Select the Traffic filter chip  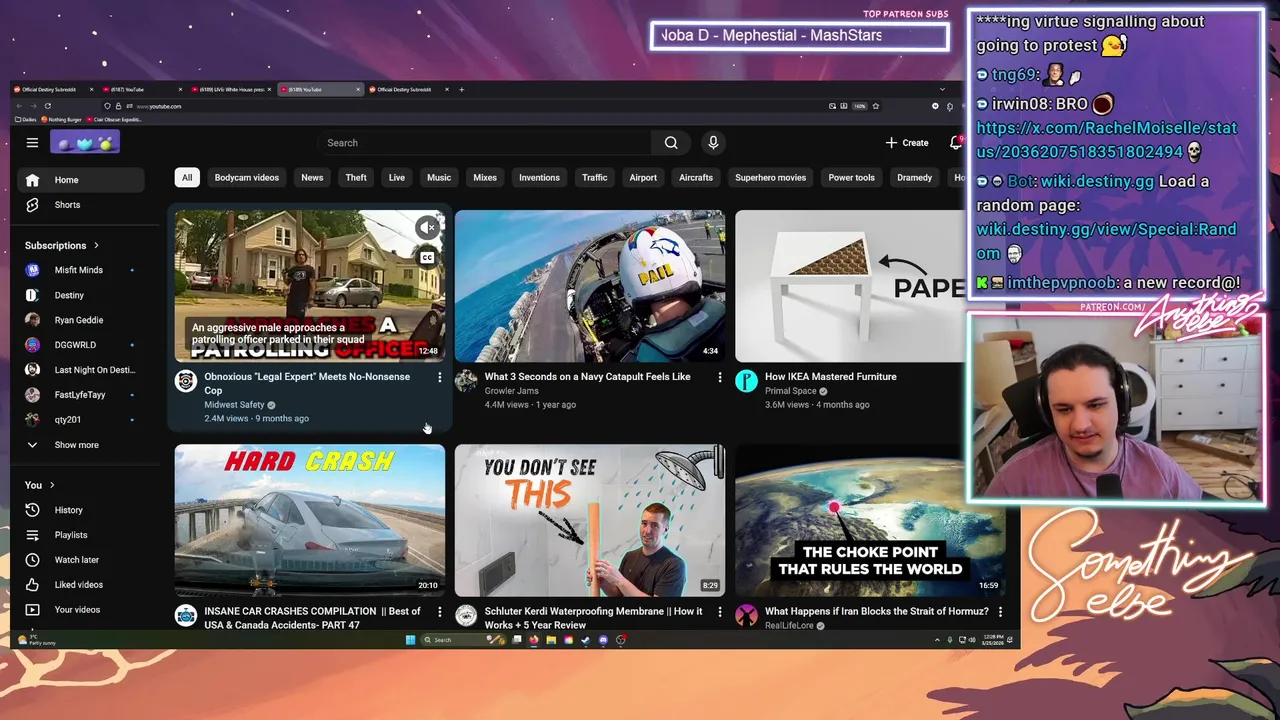coord(595,177)
